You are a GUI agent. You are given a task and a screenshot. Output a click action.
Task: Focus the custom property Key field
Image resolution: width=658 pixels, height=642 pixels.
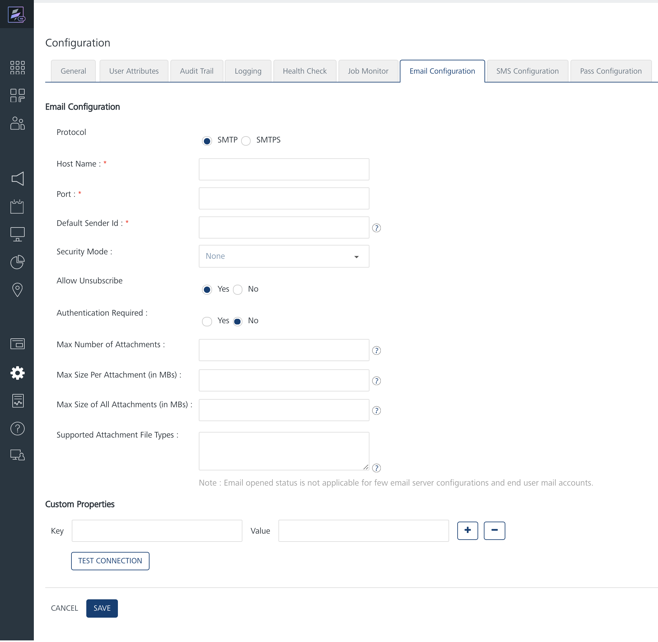tap(157, 531)
